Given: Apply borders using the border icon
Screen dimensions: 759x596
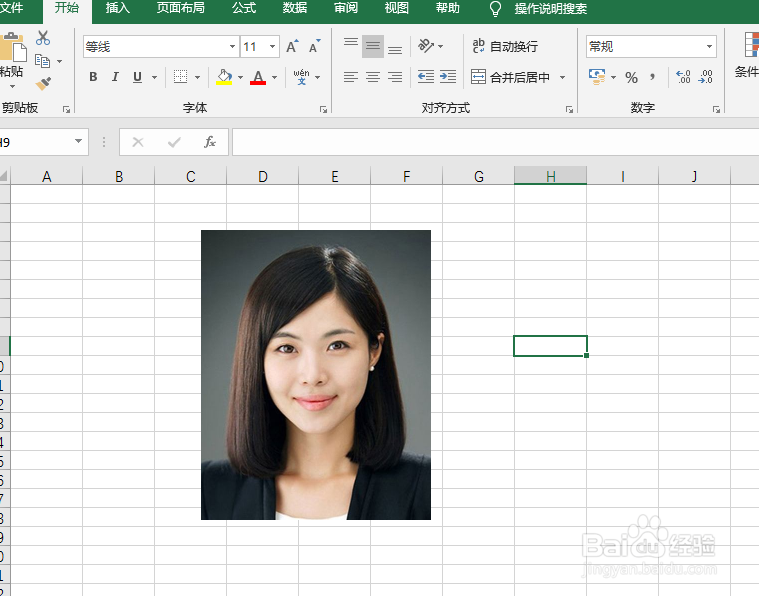Looking at the screenshot, I should (x=181, y=77).
